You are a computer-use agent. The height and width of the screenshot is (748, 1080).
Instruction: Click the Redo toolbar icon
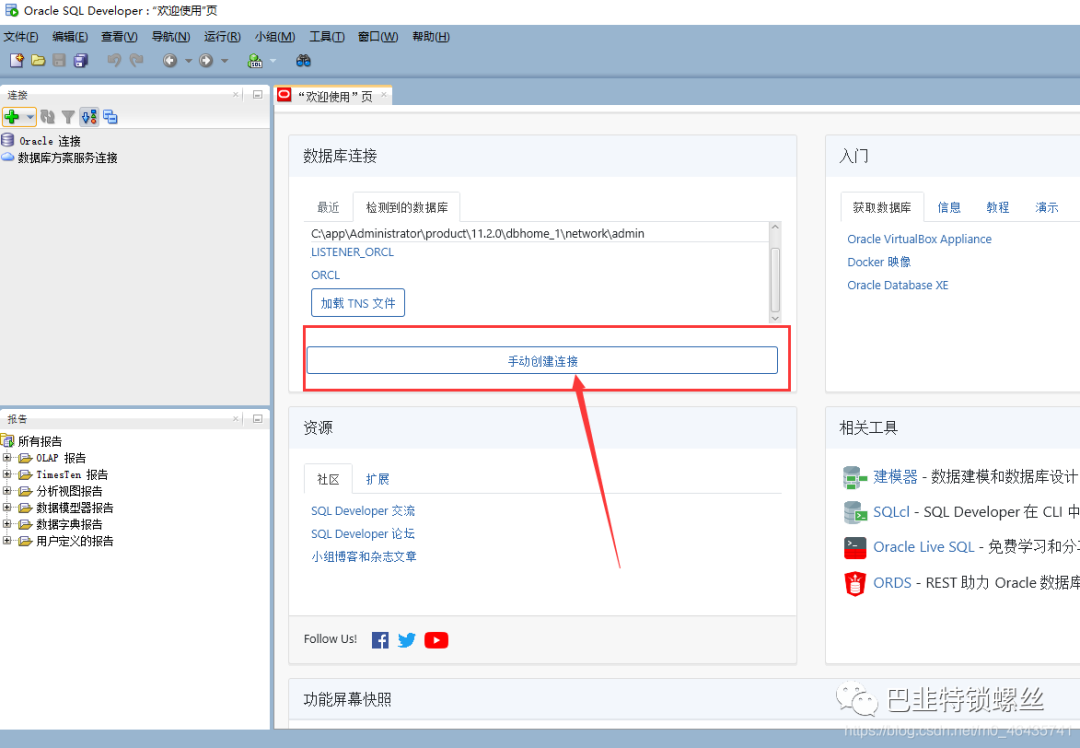pos(136,61)
